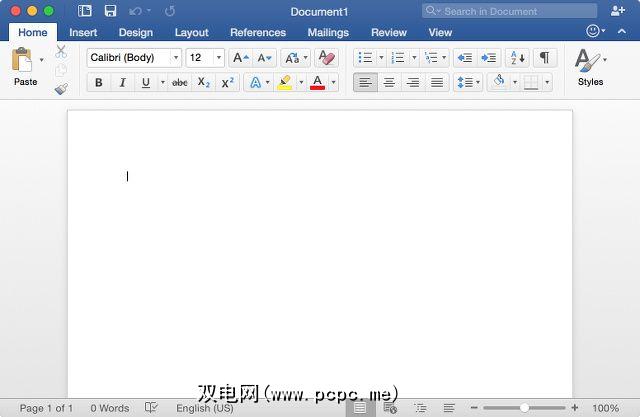640x417 pixels.
Task: Apply superscript formatting
Action: tap(227, 83)
